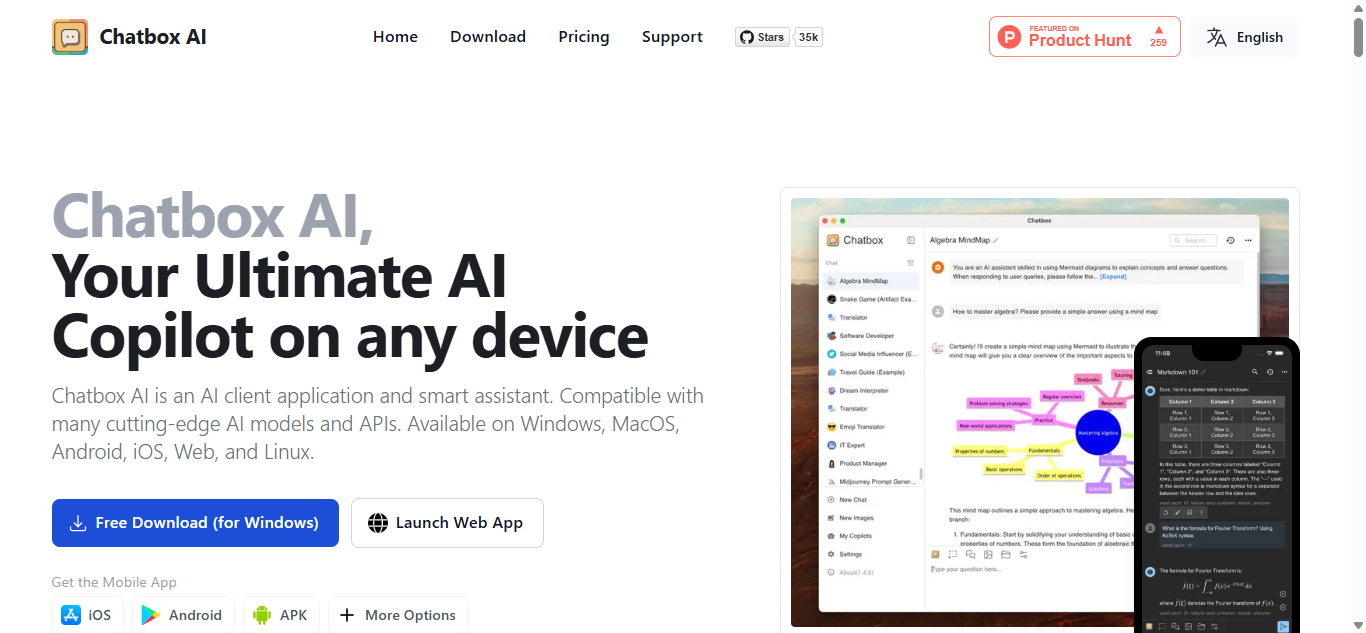This screenshot has width=1366, height=633.
Task: Launch the Web App
Action: point(447,523)
